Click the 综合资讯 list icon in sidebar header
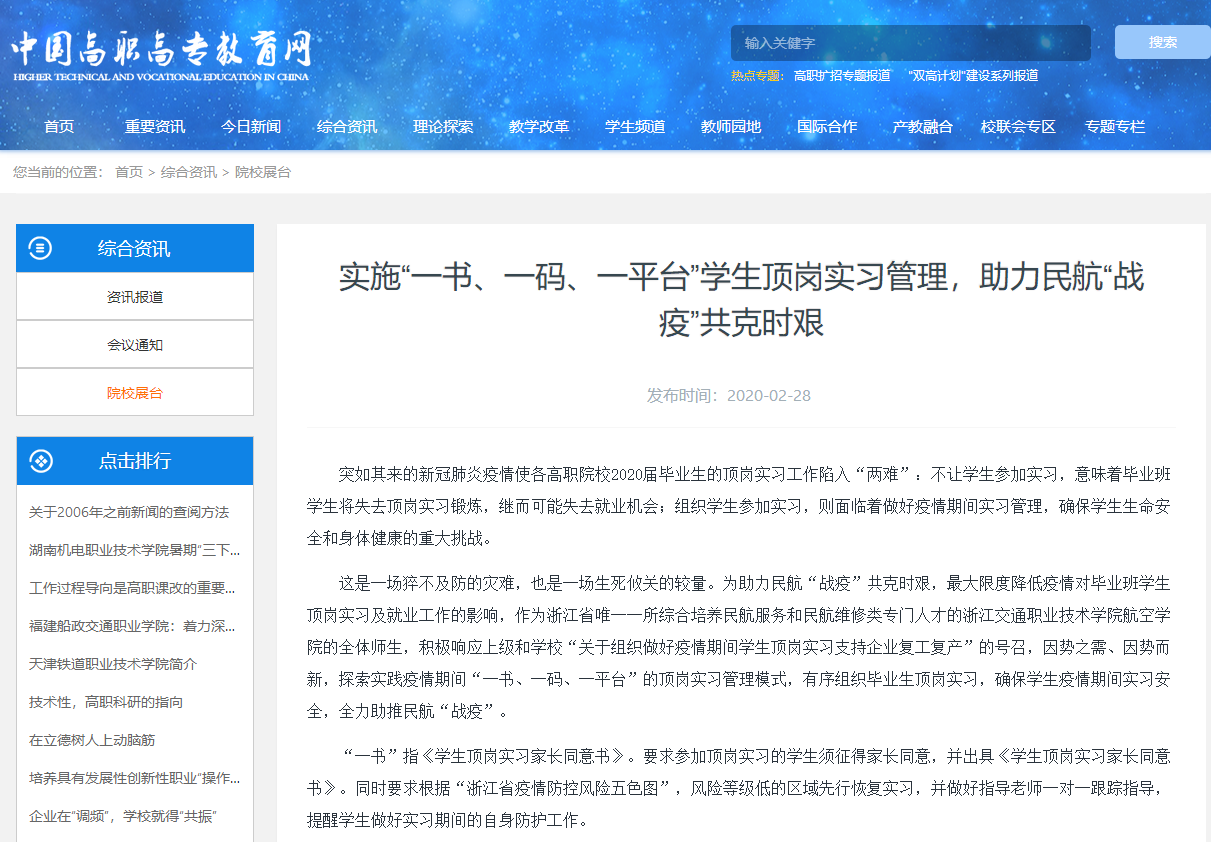The image size is (1211, 842). pos(40,248)
